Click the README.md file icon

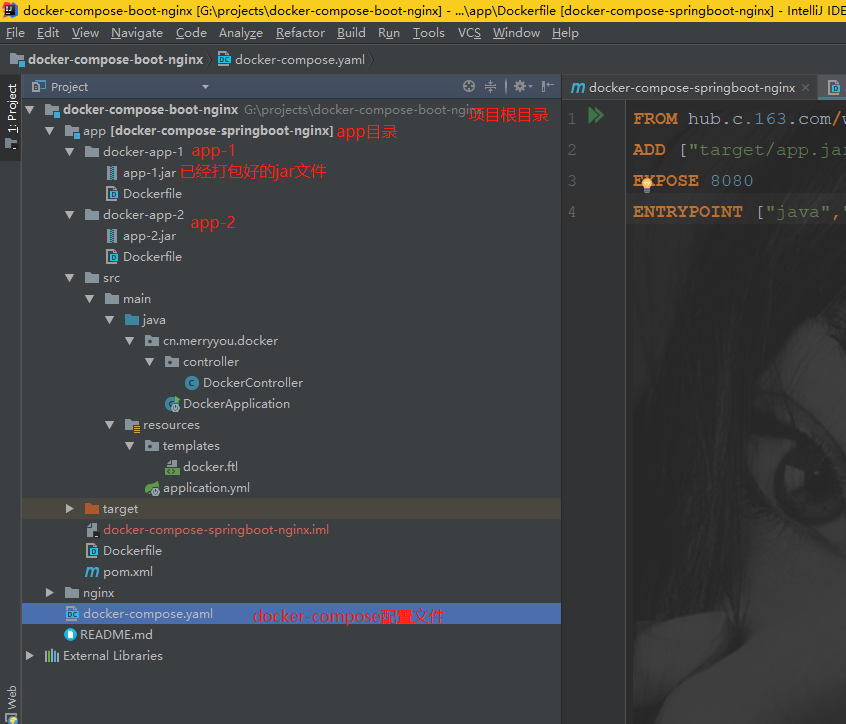pos(70,635)
